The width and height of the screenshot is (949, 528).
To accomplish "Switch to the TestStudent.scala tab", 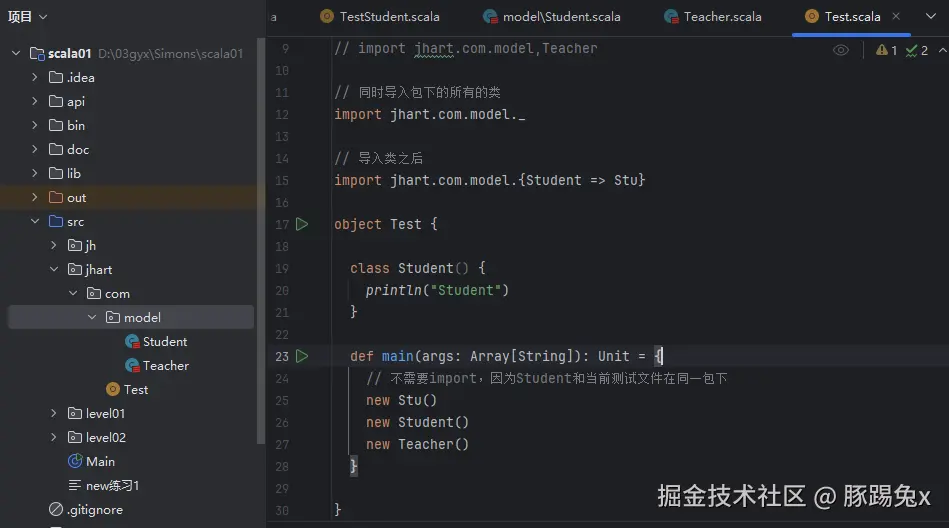I will [380, 17].
